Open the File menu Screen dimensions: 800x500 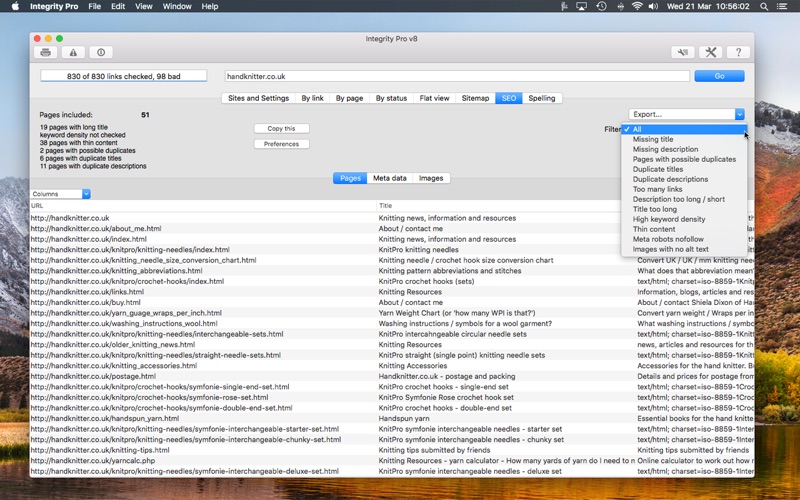coord(94,6)
